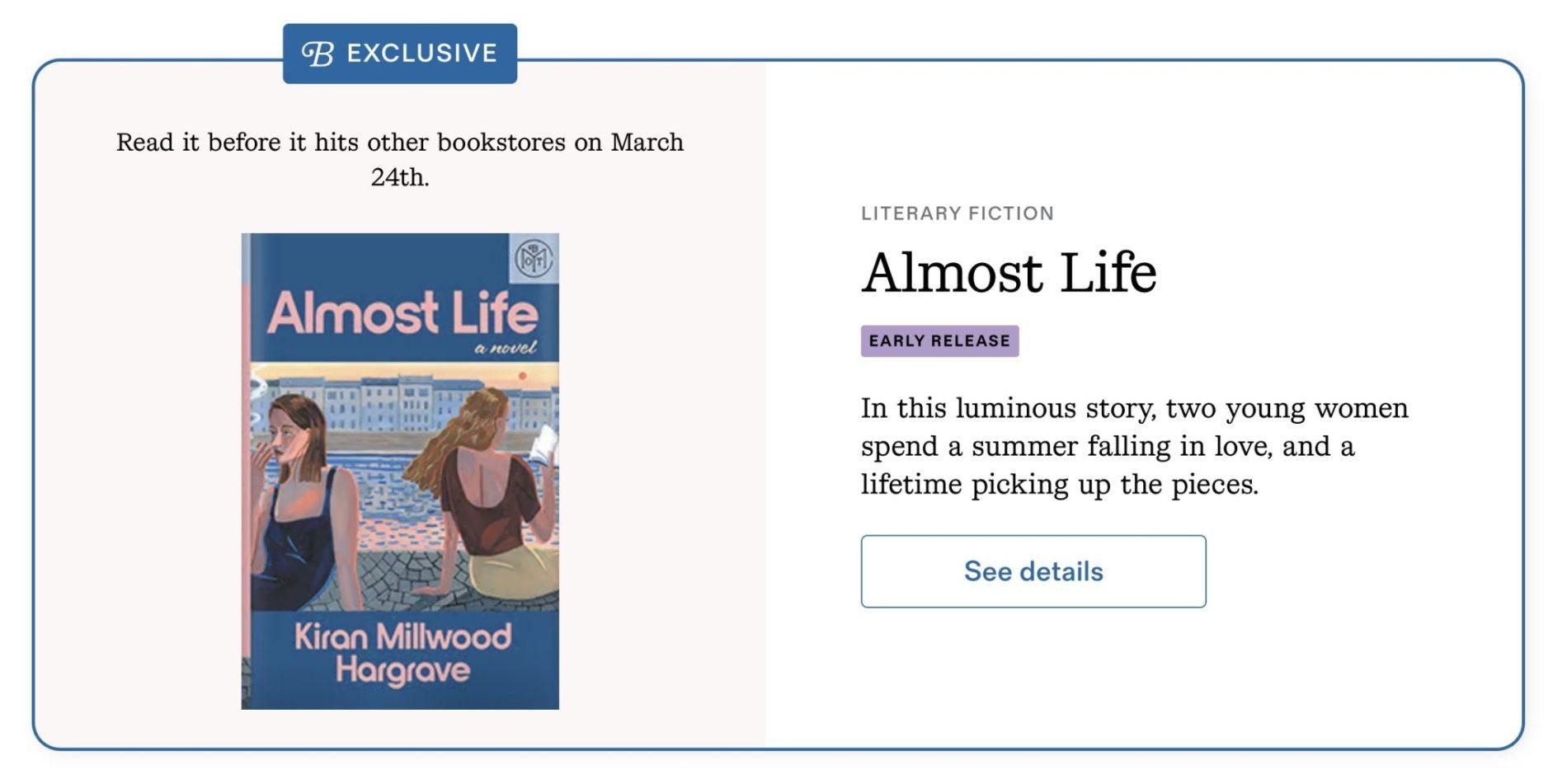Click the March 24th release notice
The image size is (1567, 784).
(400, 159)
